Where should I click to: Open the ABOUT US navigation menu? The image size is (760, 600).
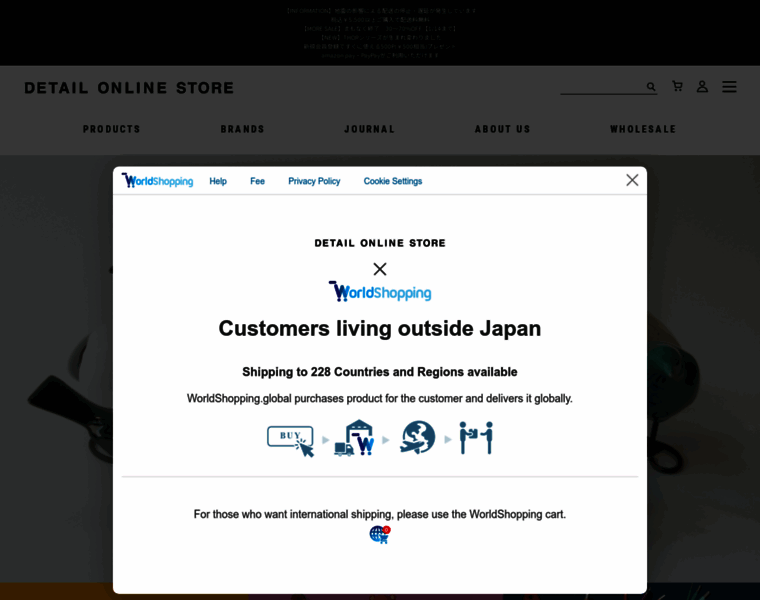[503, 129]
